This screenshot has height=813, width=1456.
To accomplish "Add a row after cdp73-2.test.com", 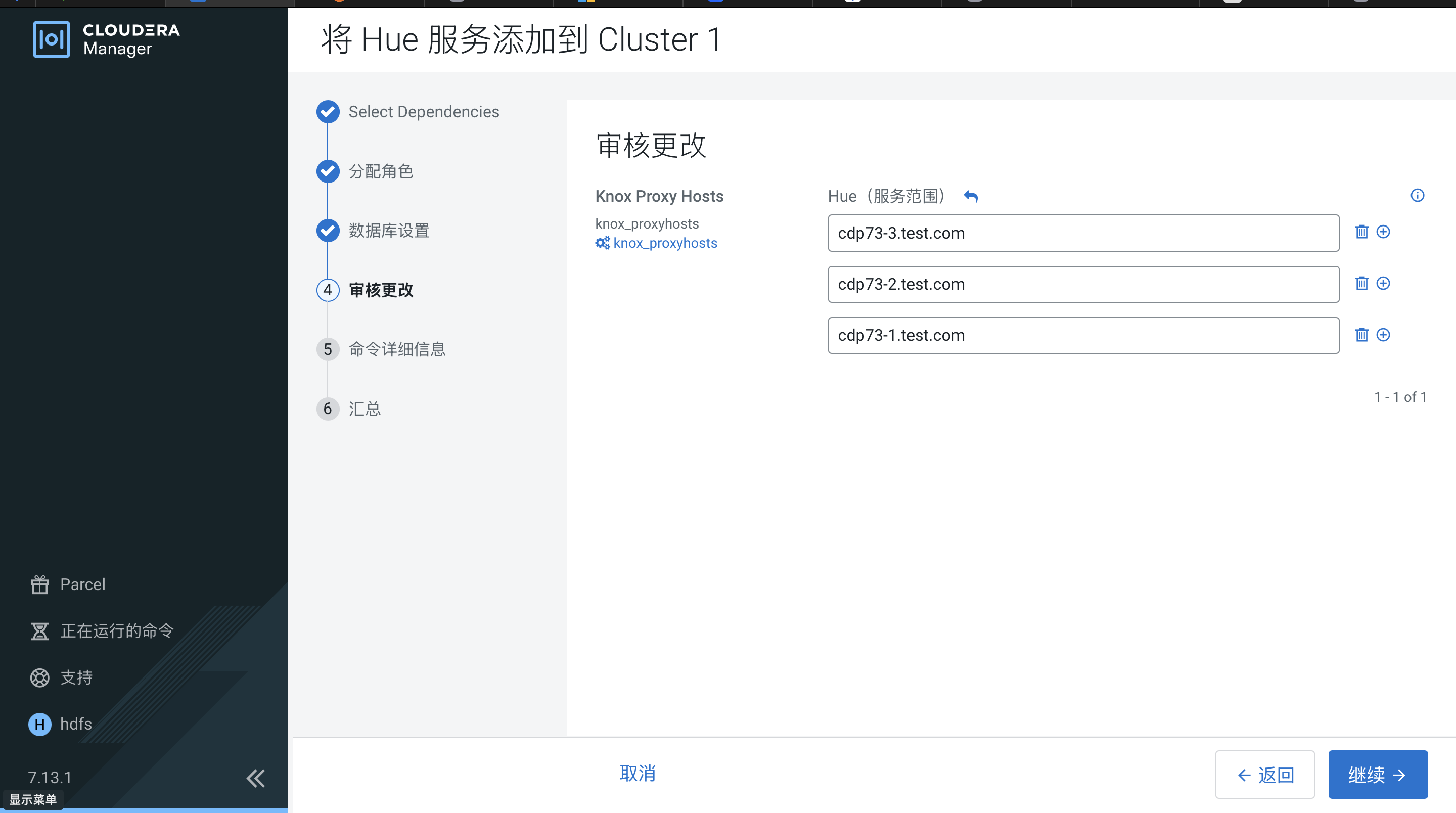I will point(1383,283).
